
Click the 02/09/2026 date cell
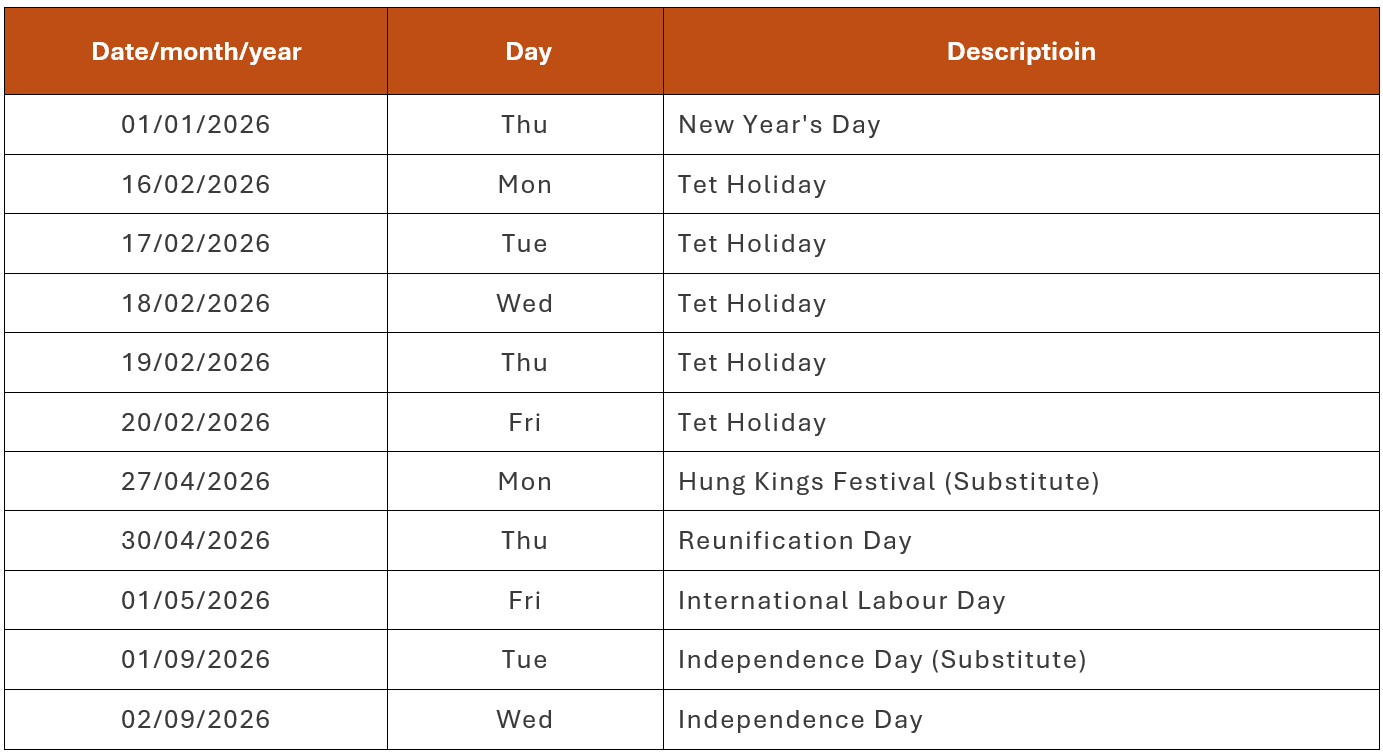(196, 720)
